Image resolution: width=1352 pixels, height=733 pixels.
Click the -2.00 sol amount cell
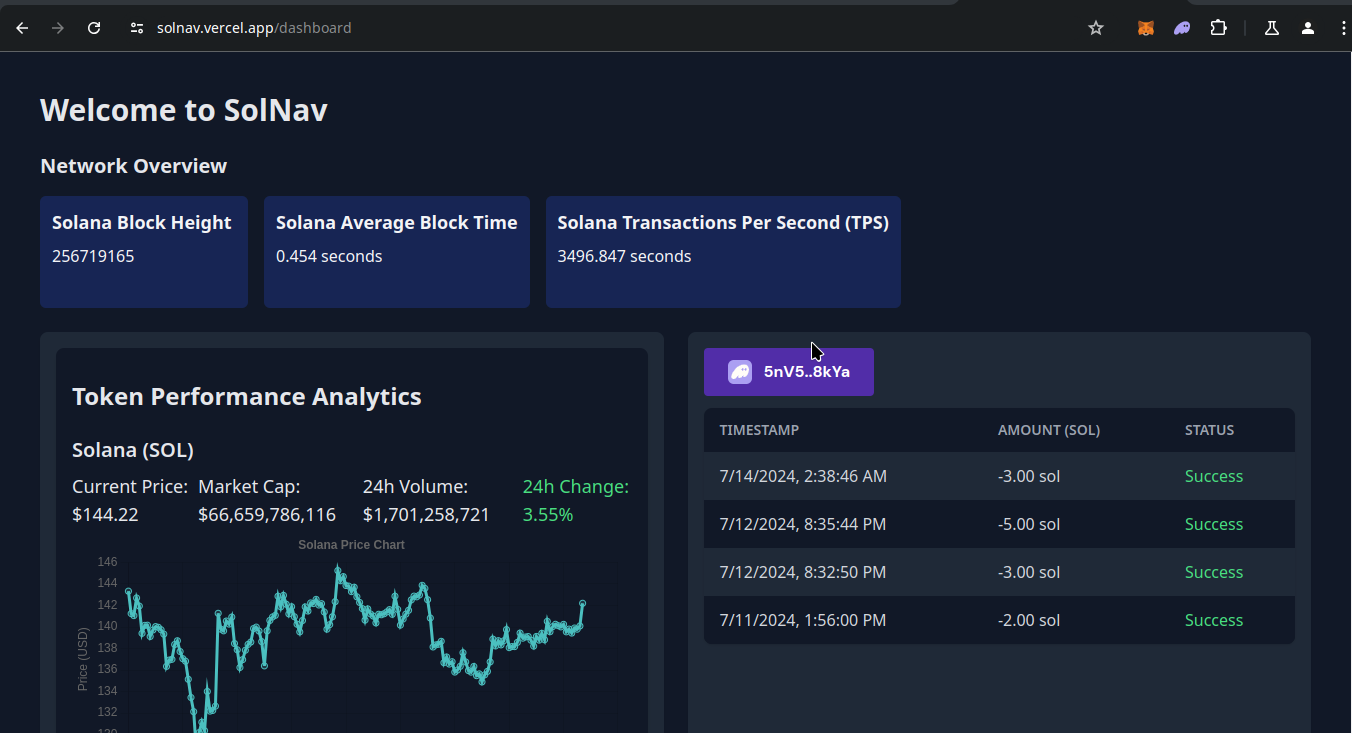click(x=1029, y=620)
